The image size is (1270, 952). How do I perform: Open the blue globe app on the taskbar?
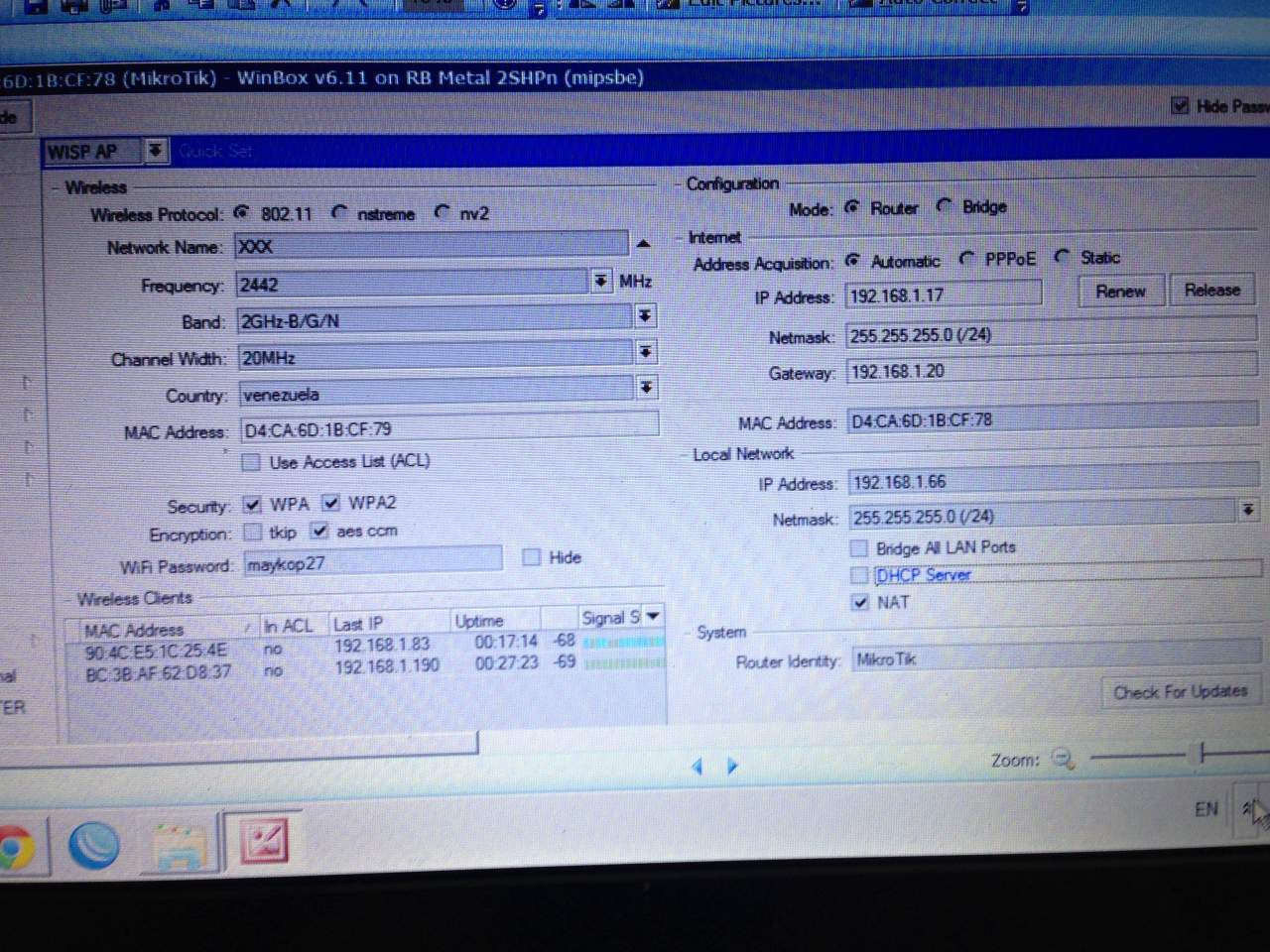[x=94, y=846]
